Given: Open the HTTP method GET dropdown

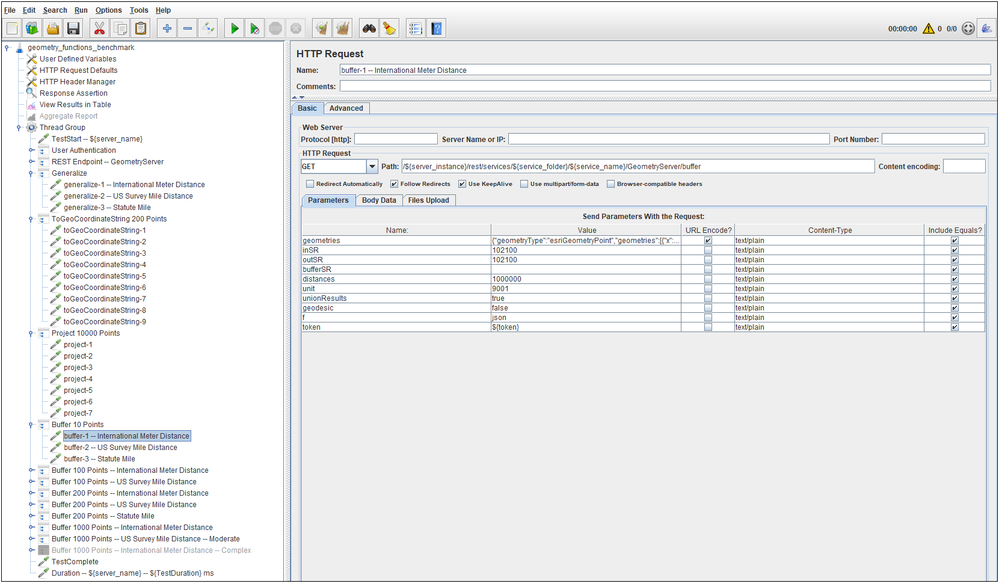Looking at the screenshot, I should [x=372, y=167].
